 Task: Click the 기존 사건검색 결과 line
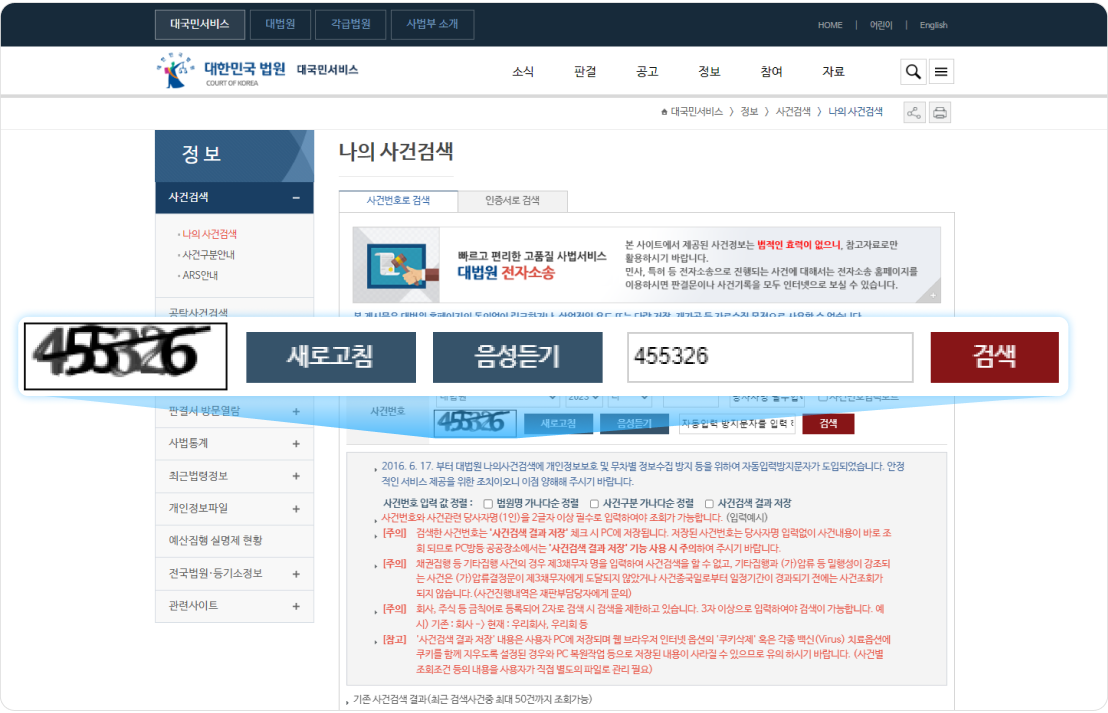(x=472, y=699)
